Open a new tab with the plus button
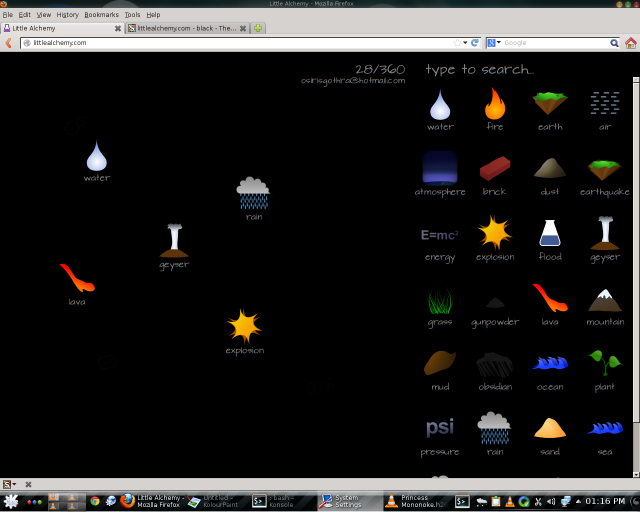 (259, 29)
